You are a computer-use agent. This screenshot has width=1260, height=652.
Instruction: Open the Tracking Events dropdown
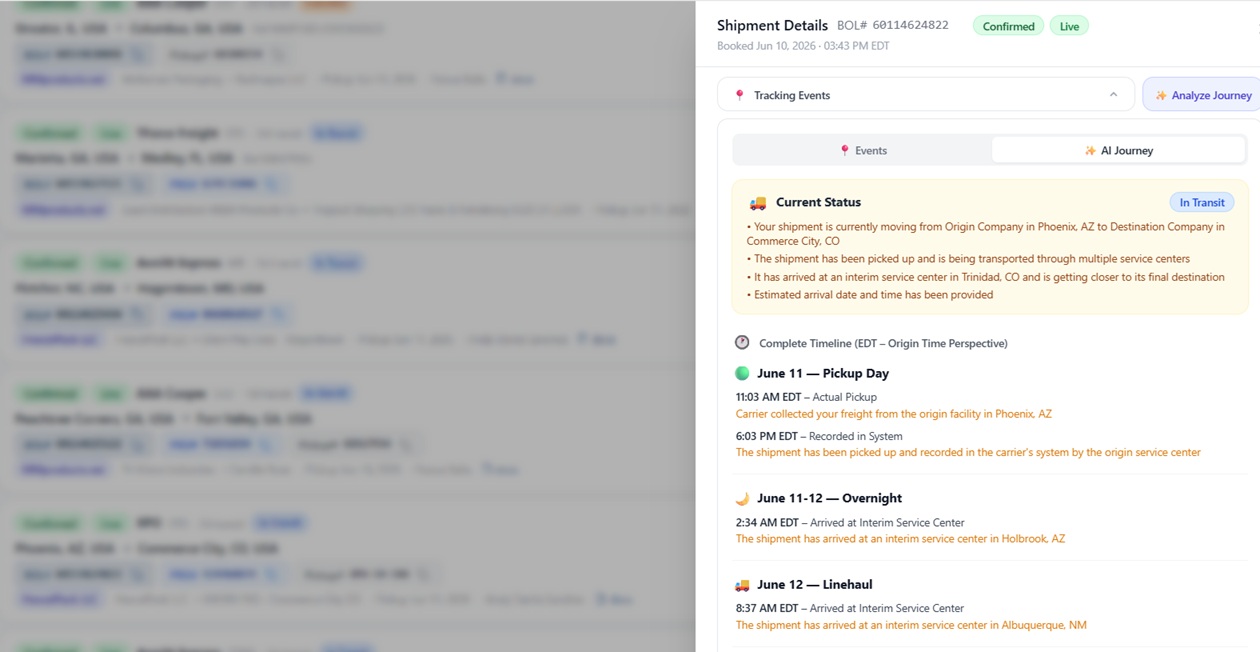(x=926, y=95)
